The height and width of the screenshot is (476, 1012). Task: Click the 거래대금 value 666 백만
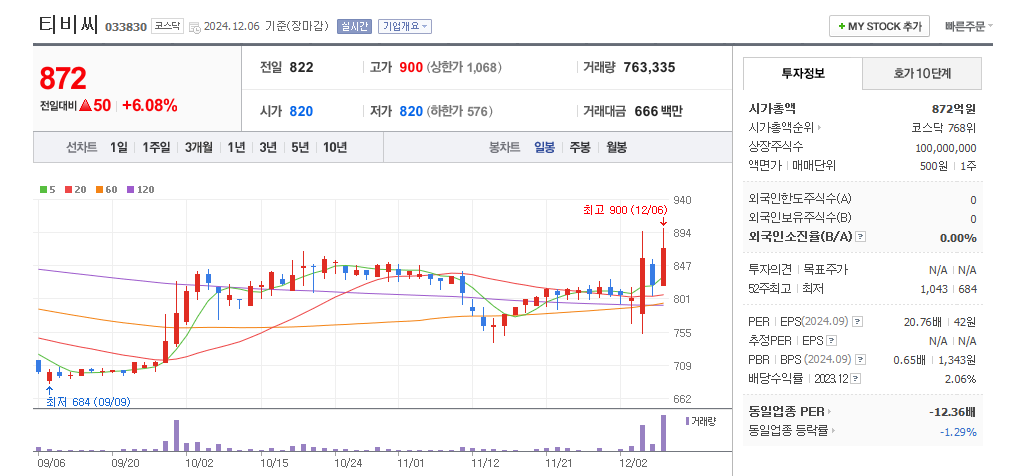pos(658,111)
